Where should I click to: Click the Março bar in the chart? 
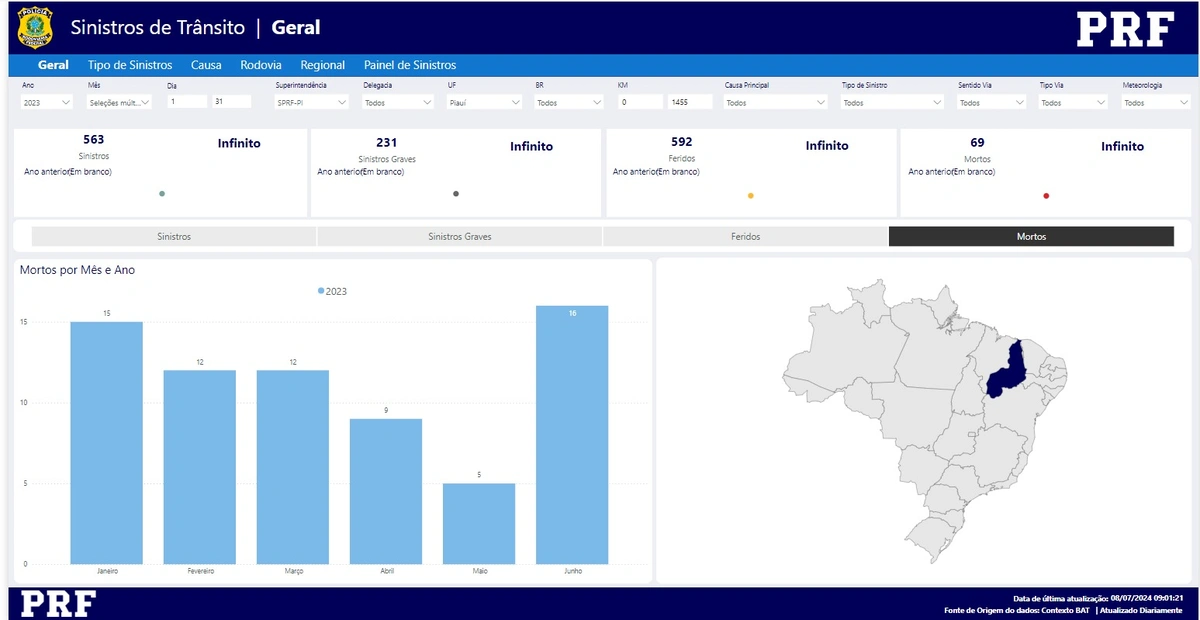coord(293,467)
